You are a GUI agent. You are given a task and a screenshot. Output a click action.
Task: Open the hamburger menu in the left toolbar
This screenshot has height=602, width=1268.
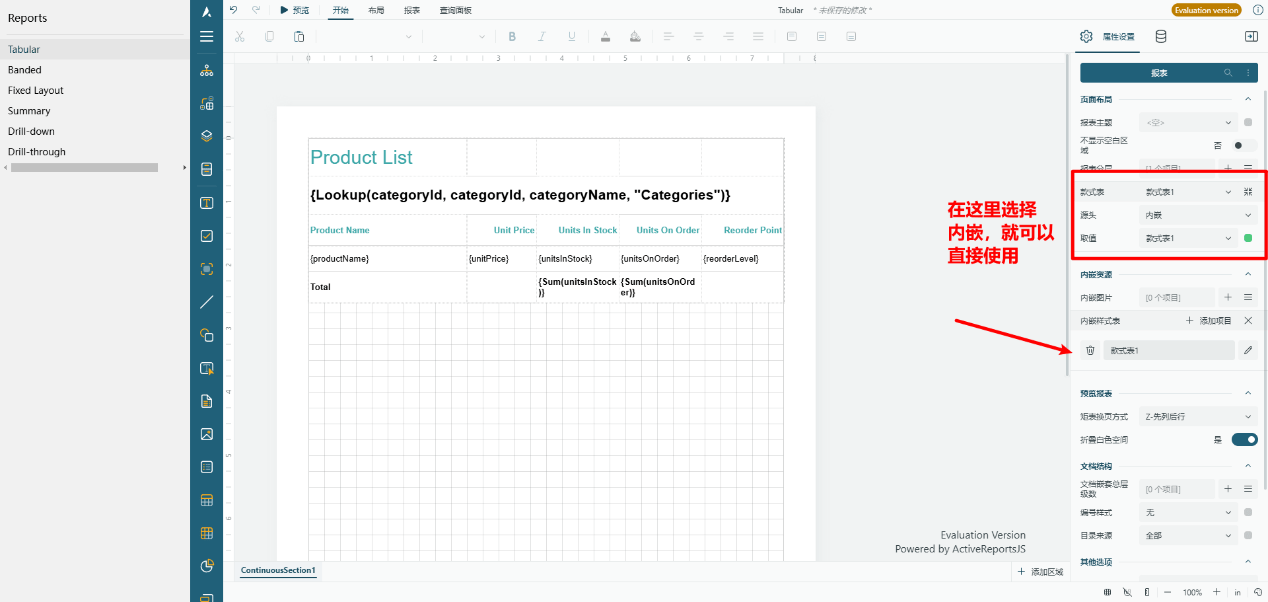click(x=206, y=36)
